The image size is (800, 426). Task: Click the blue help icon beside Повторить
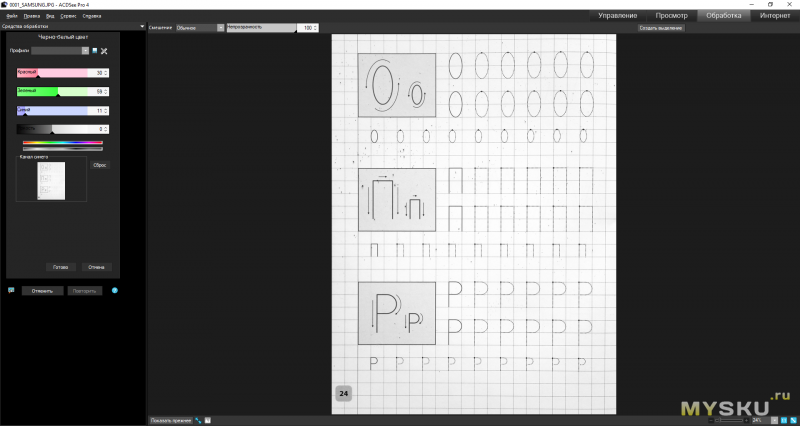[x=115, y=291]
